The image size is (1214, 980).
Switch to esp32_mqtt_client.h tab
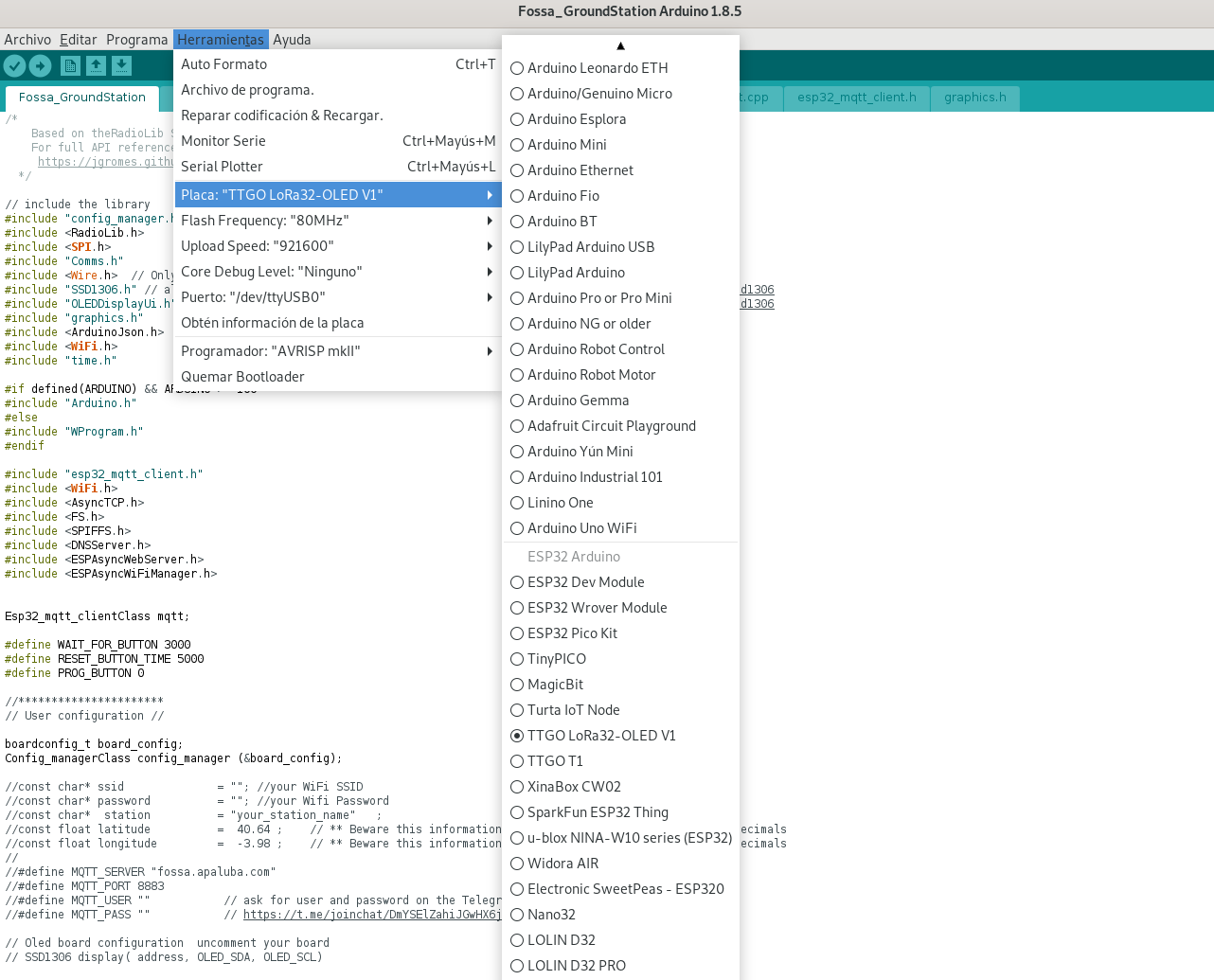tap(857, 98)
